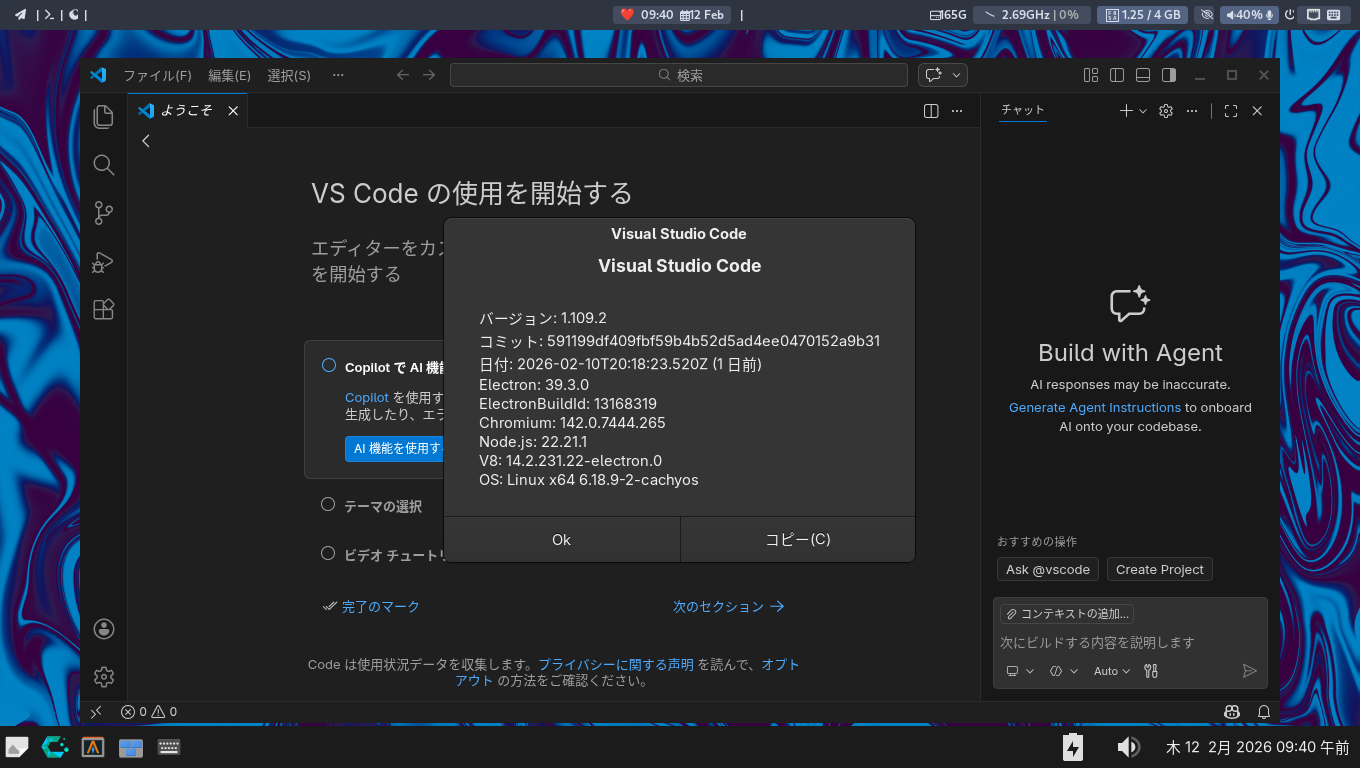This screenshot has height=768, width=1360.
Task: Click the Copilot link in the walkthrough step
Action: [367, 398]
